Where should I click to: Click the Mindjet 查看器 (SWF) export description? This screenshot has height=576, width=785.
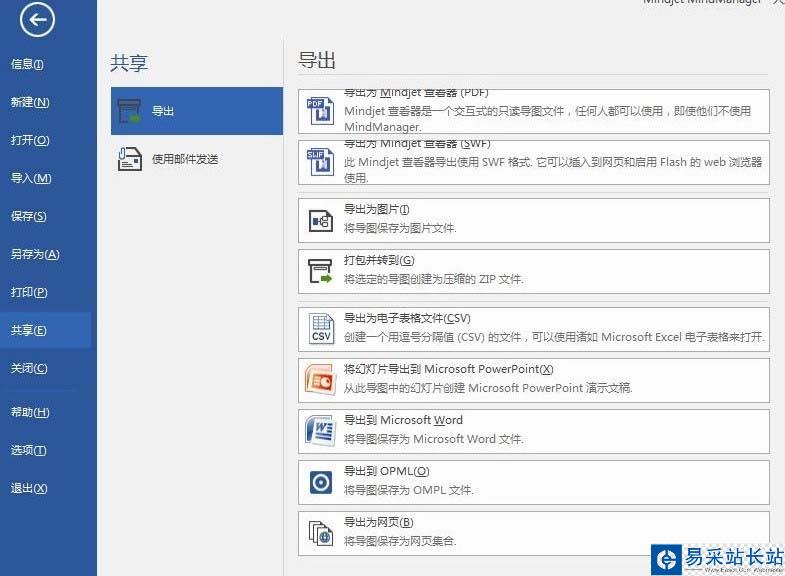pos(553,170)
